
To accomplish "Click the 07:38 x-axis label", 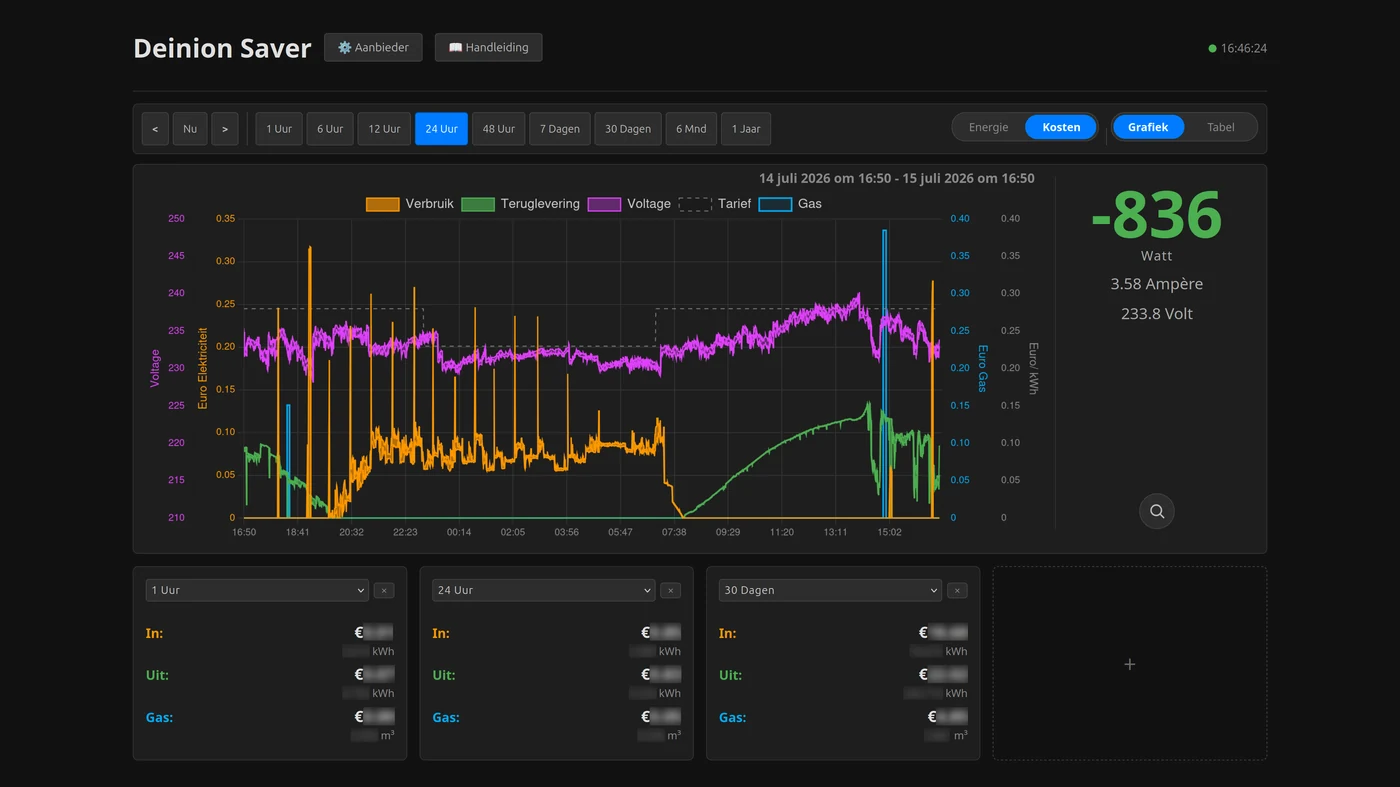I will pyautogui.click(x=674, y=532).
